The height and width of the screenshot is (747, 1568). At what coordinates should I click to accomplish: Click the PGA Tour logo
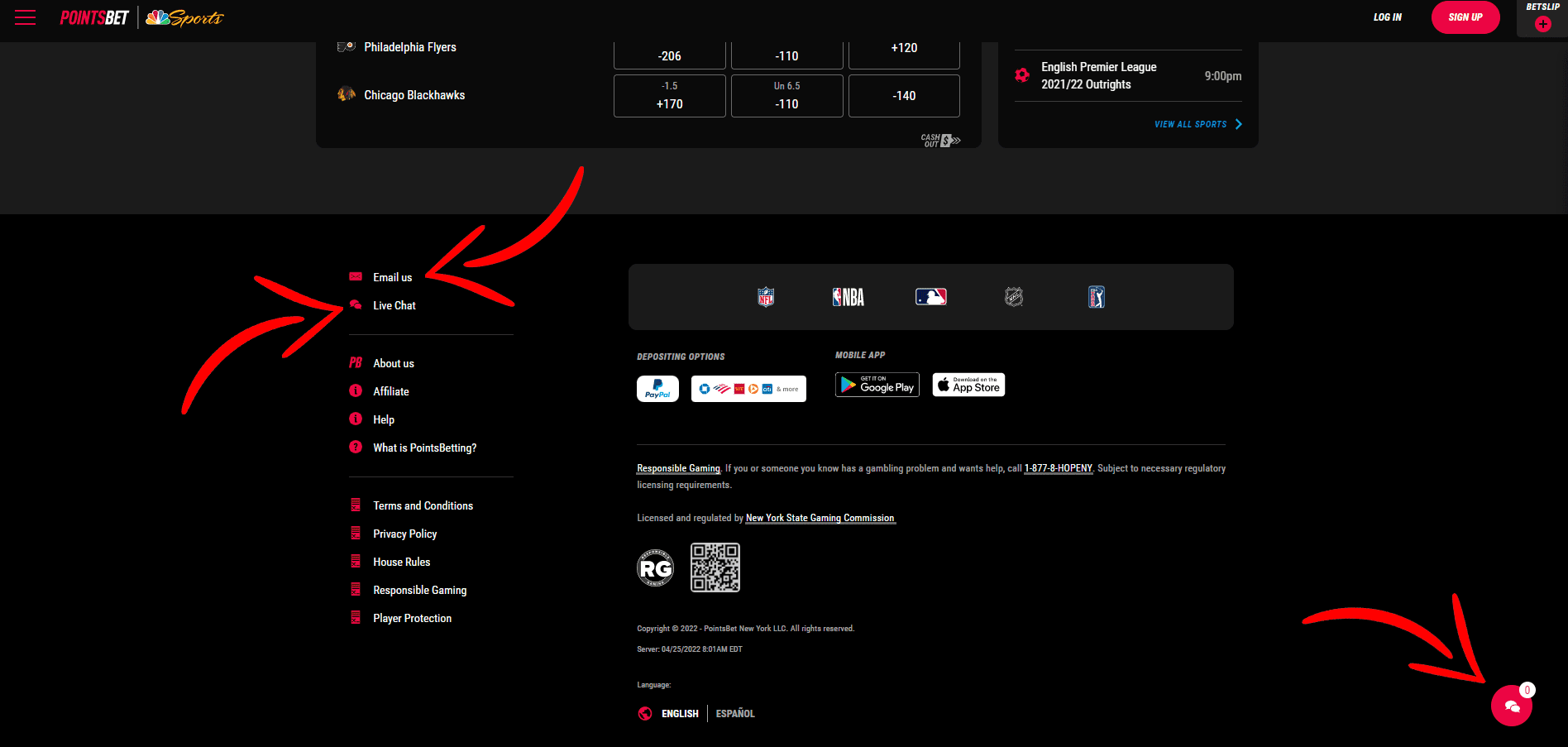pyautogui.click(x=1097, y=297)
